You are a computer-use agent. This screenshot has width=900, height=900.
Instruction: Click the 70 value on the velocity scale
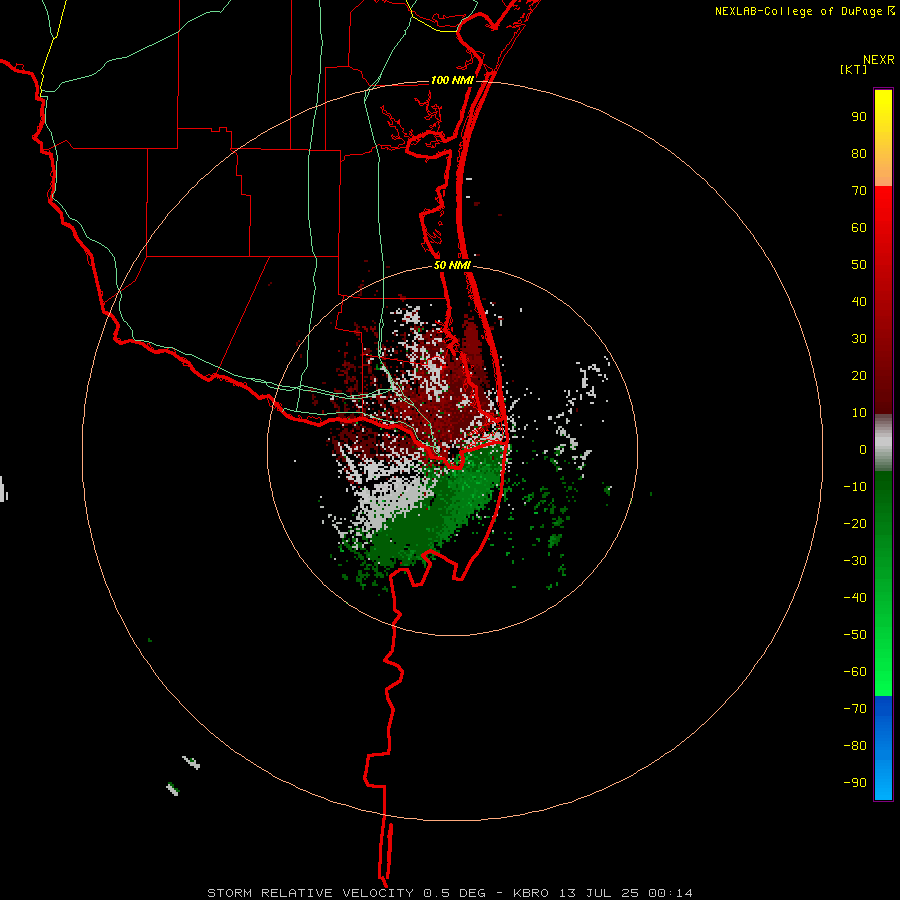pyautogui.click(x=859, y=191)
